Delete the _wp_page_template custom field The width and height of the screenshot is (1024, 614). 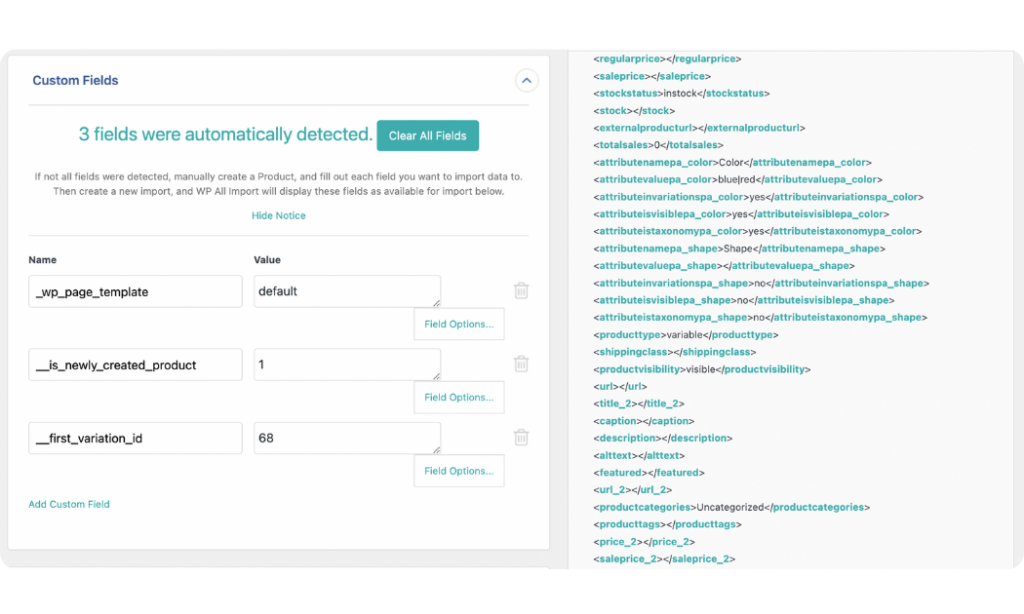click(520, 291)
